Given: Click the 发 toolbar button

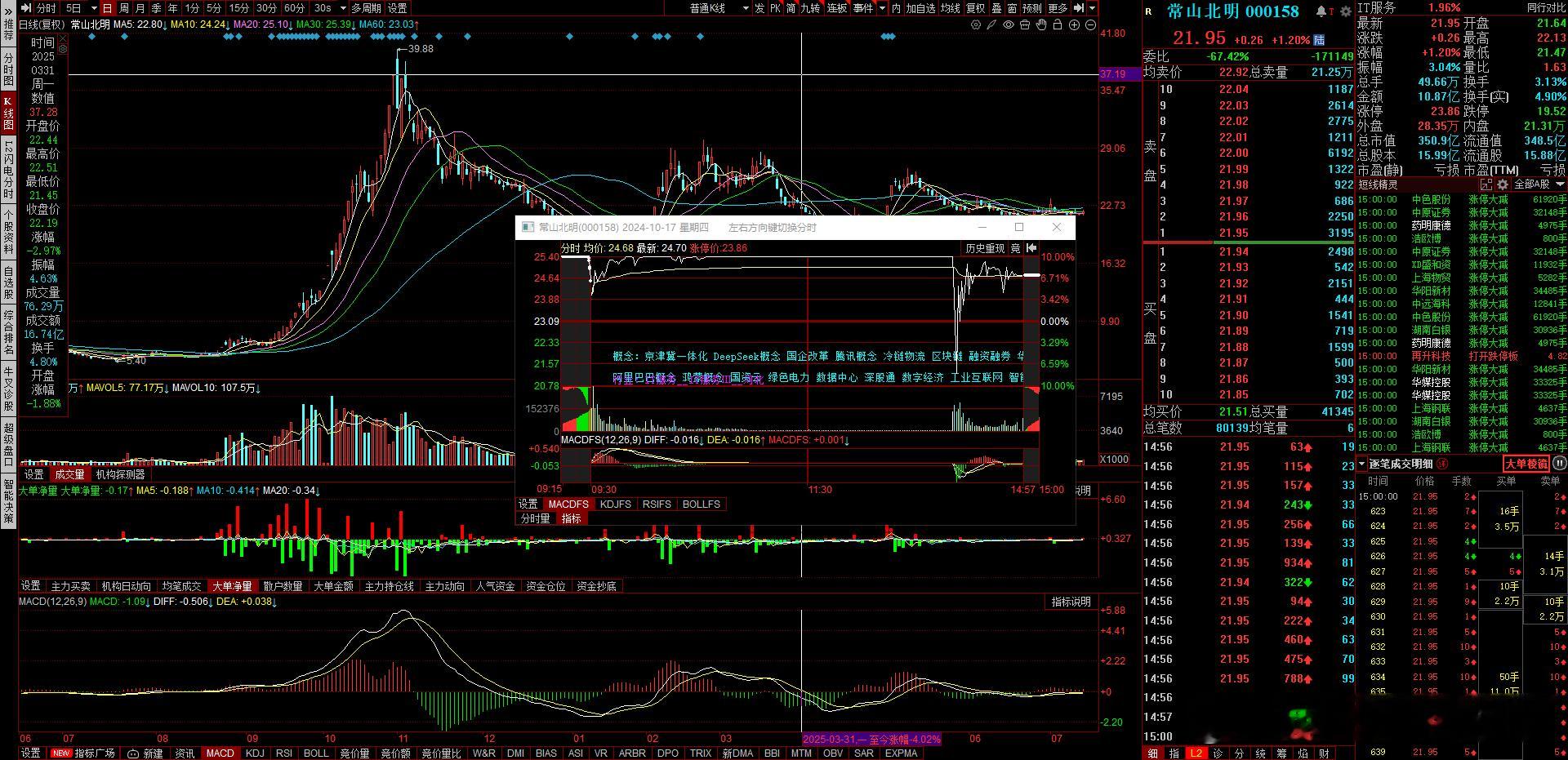Looking at the screenshot, I should coord(759,8).
